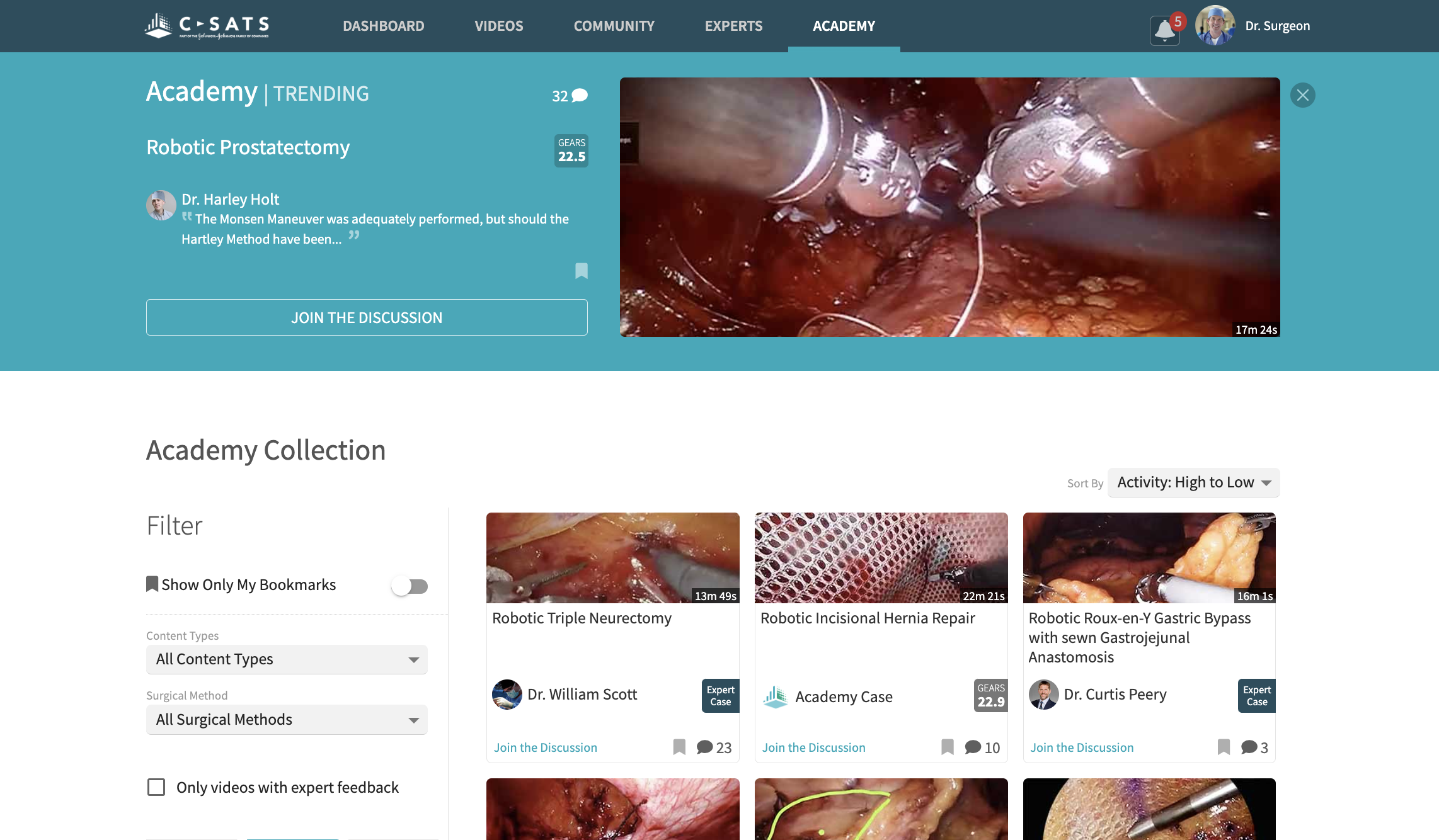The image size is (1439, 840).
Task: Click Join the Discussion under Triple Neurectomy
Action: pyautogui.click(x=545, y=747)
